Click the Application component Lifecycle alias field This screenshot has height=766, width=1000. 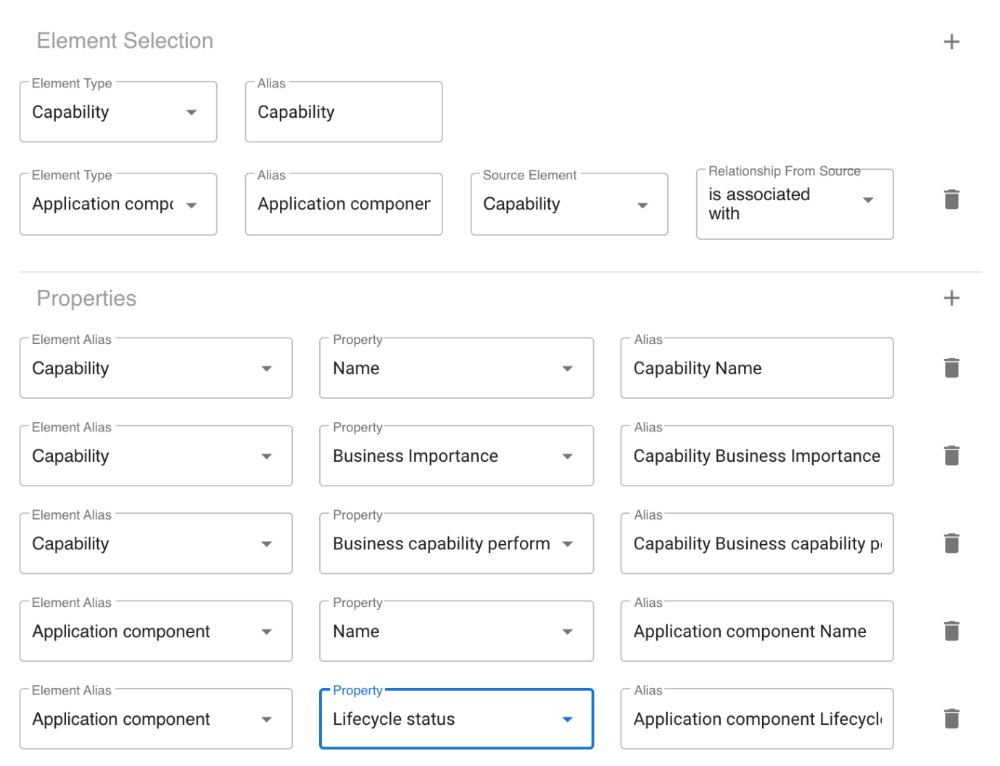point(756,719)
